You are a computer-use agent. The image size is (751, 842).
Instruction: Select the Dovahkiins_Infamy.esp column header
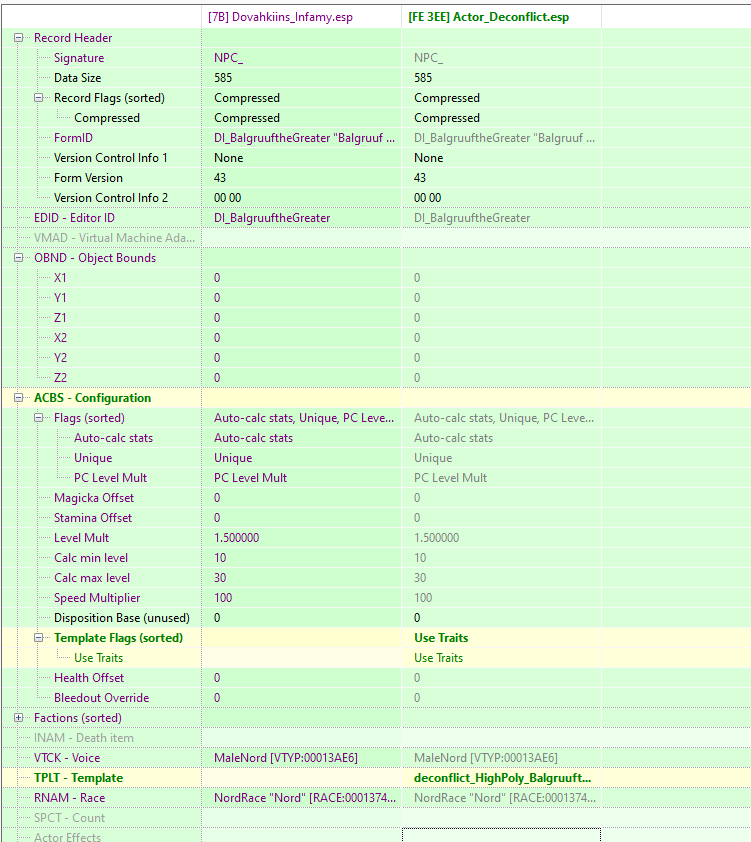[301, 17]
